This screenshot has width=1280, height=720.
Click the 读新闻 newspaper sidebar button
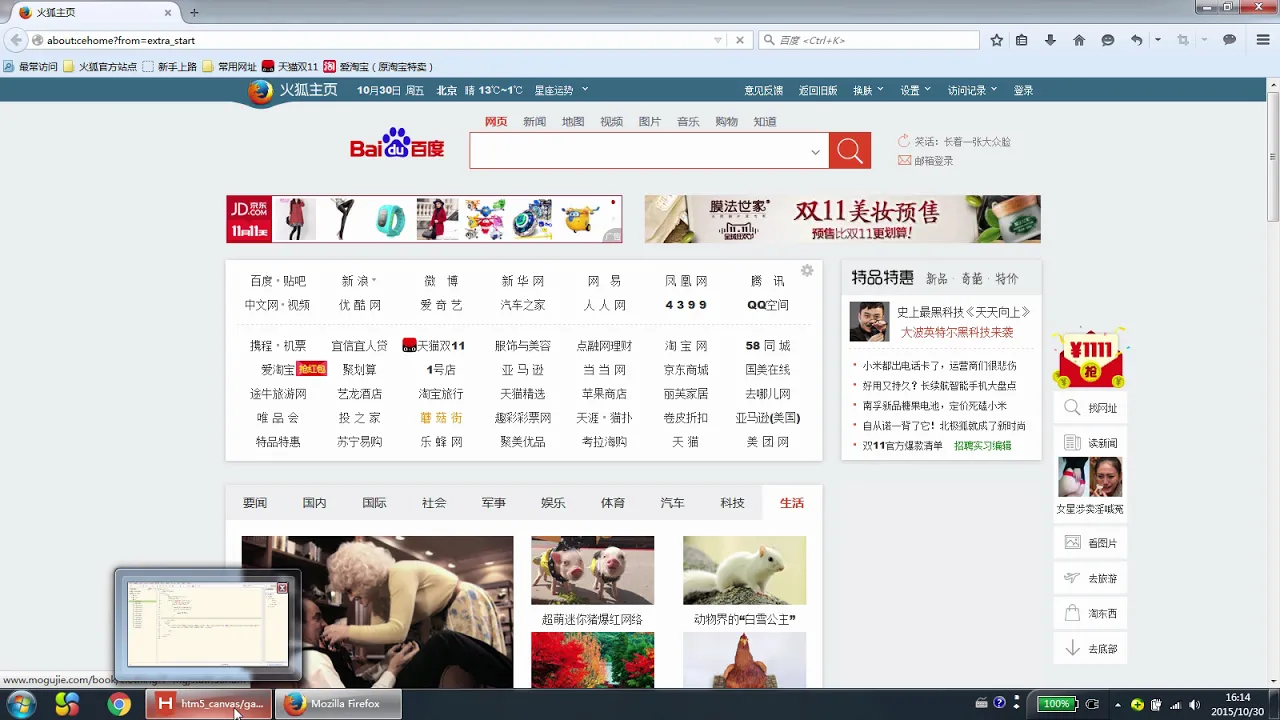(x=1090, y=442)
